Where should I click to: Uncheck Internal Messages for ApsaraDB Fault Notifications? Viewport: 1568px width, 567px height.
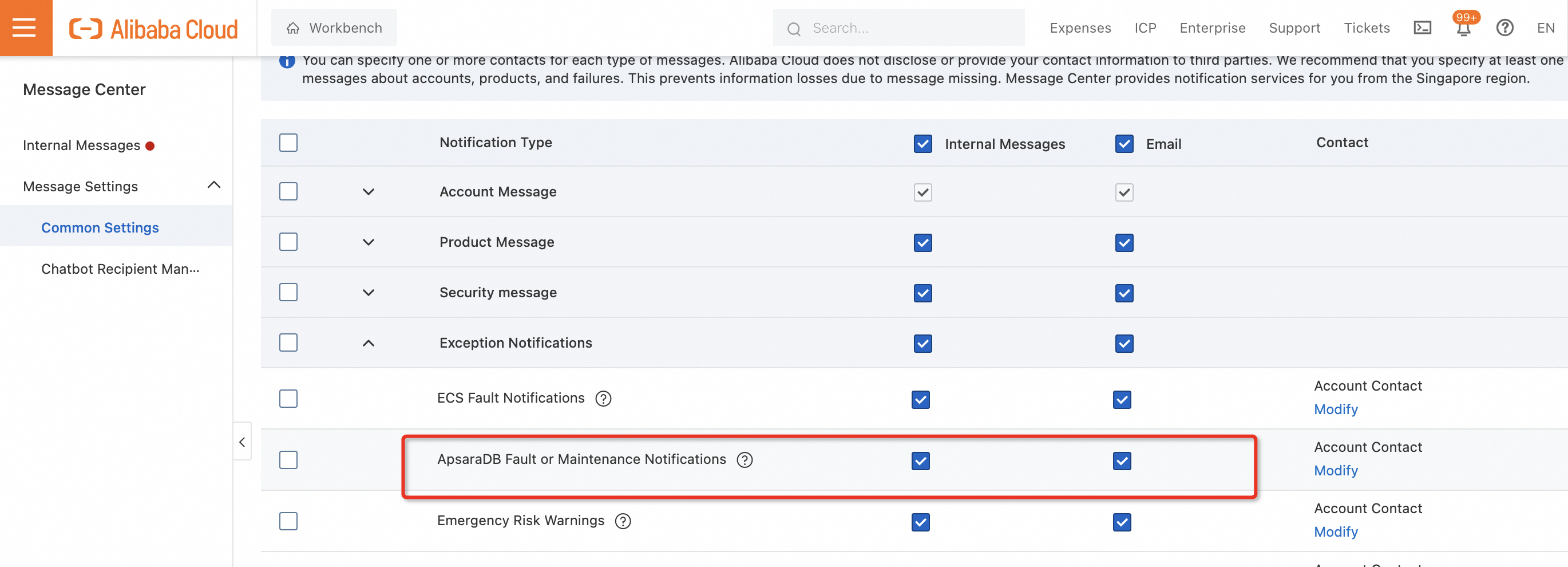920,461
